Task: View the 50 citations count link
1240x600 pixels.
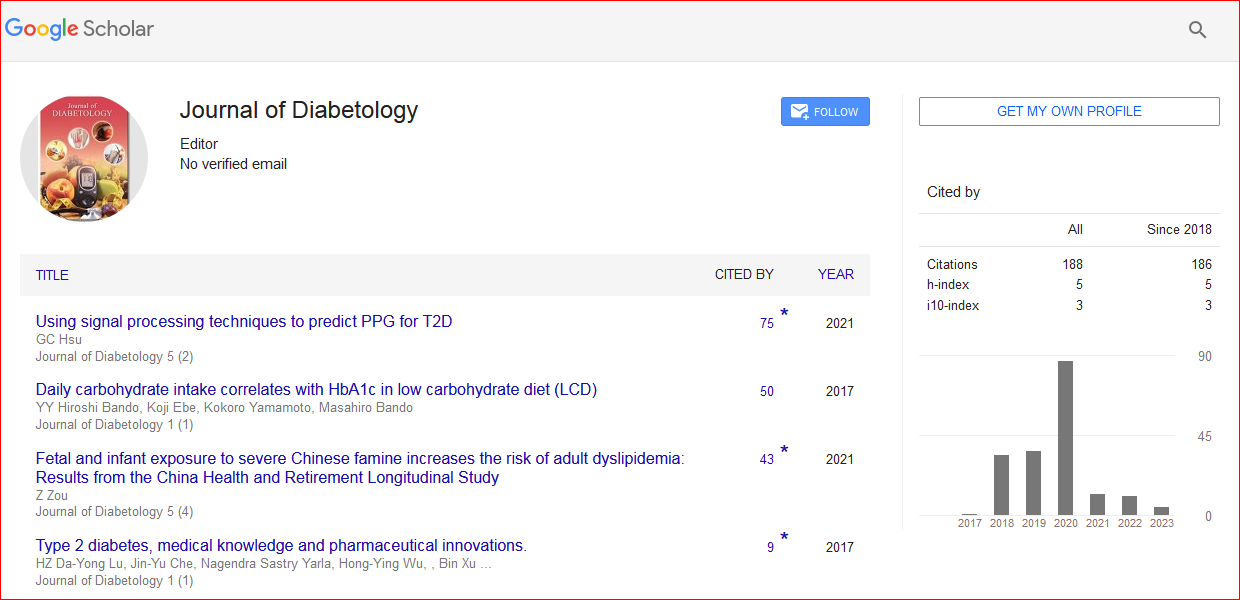Action: tap(766, 392)
